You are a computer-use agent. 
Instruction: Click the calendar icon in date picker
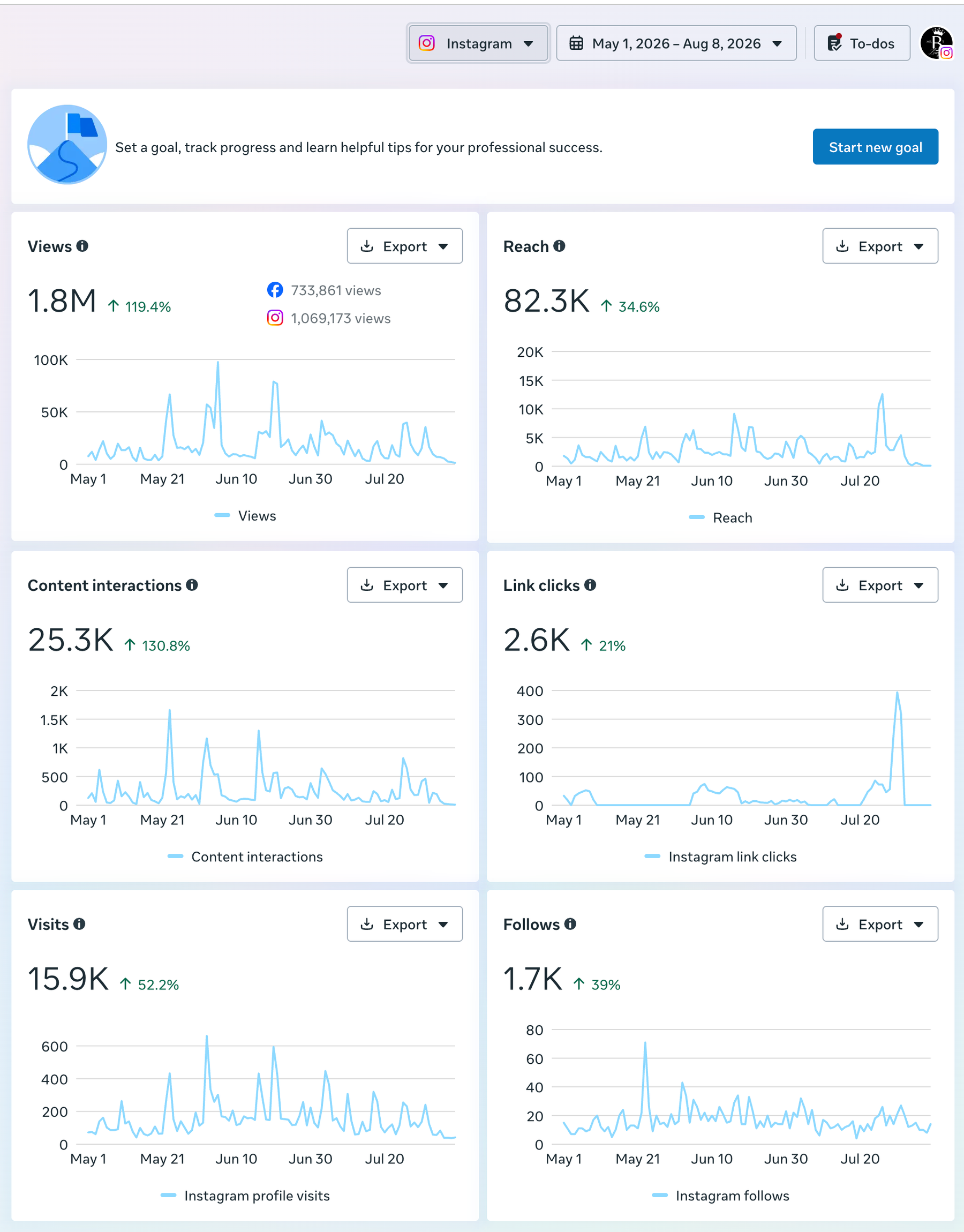576,43
